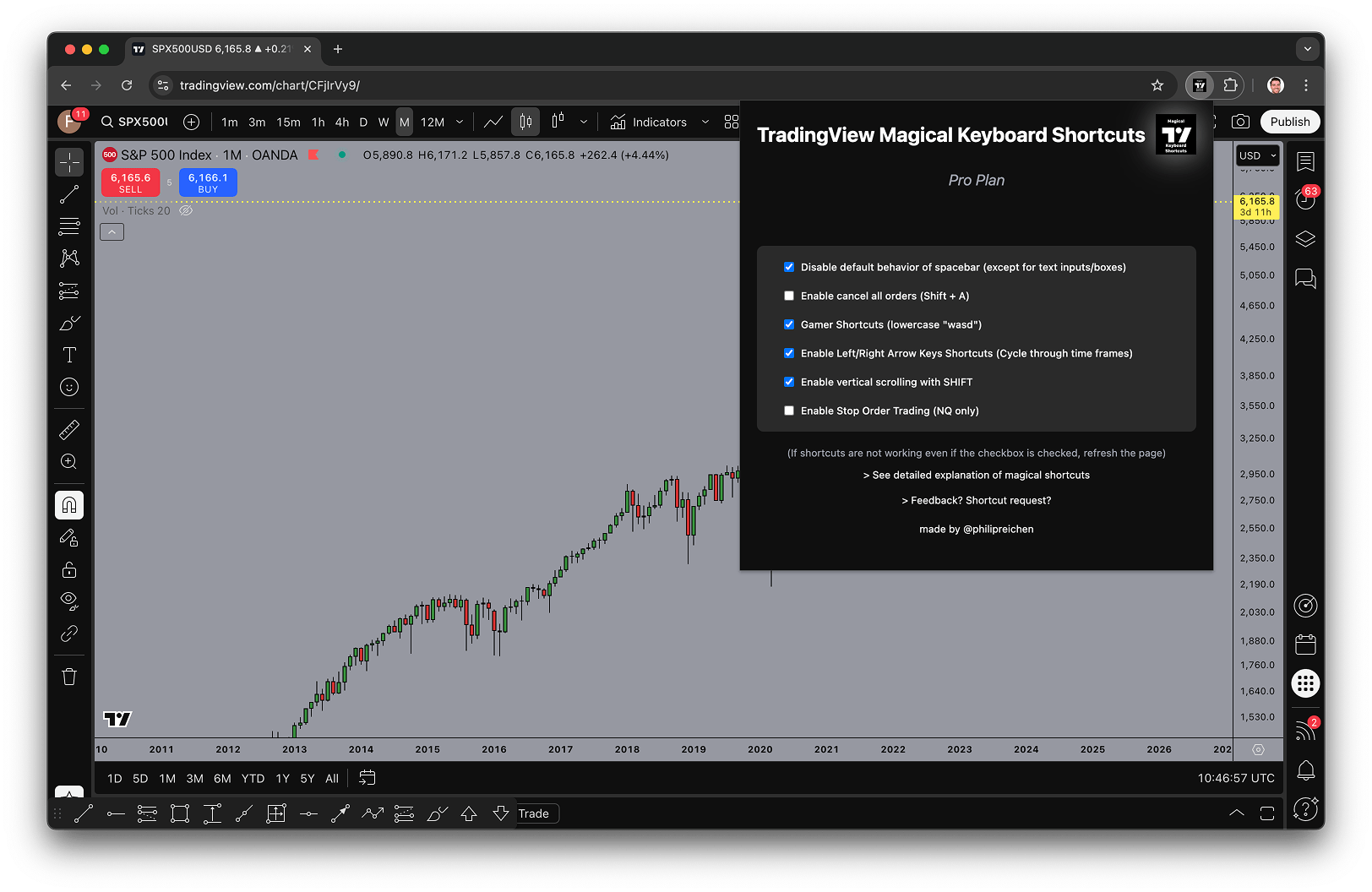Collapse the indicator legend chevron
The height and width of the screenshot is (892, 1372).
[112, 232]
